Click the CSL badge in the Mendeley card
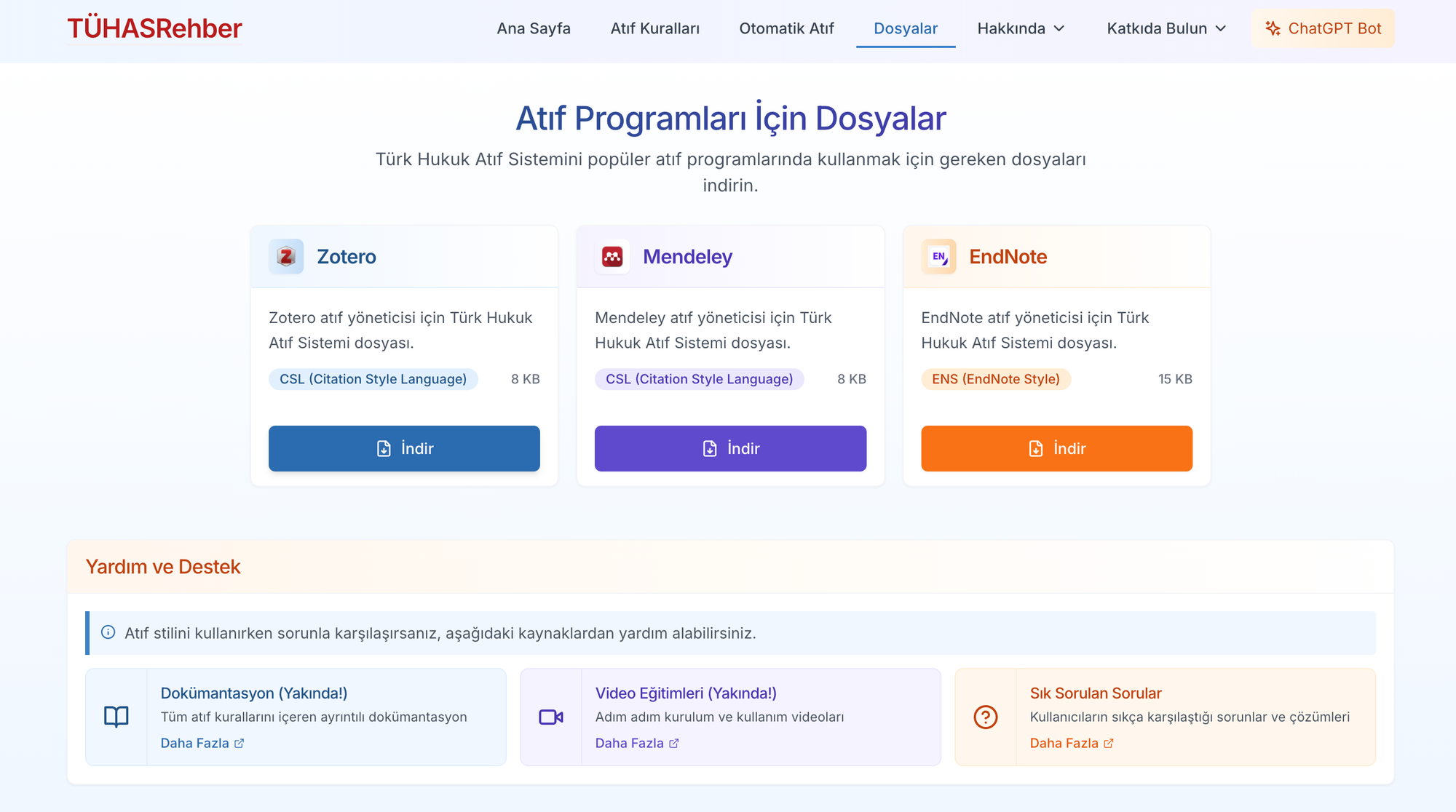Screen dimensions: 1456x812 699,379
